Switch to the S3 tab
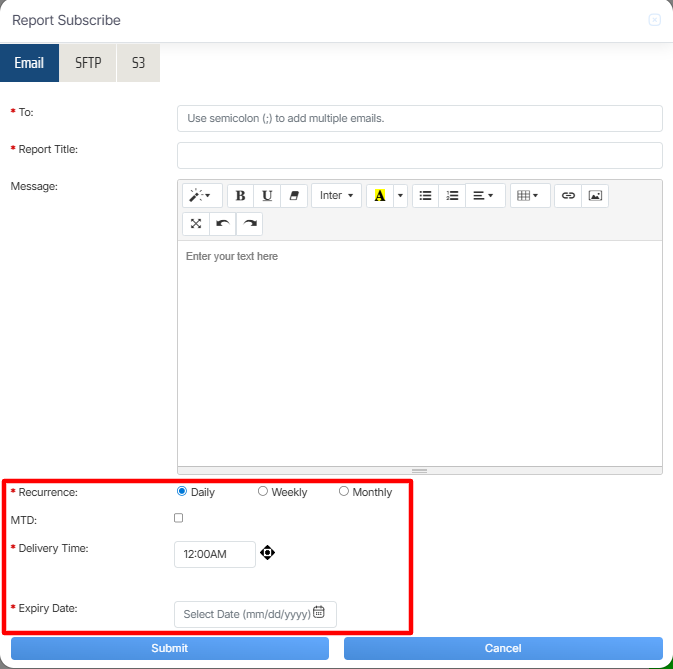673x669 pixels. tap(138, 62)
